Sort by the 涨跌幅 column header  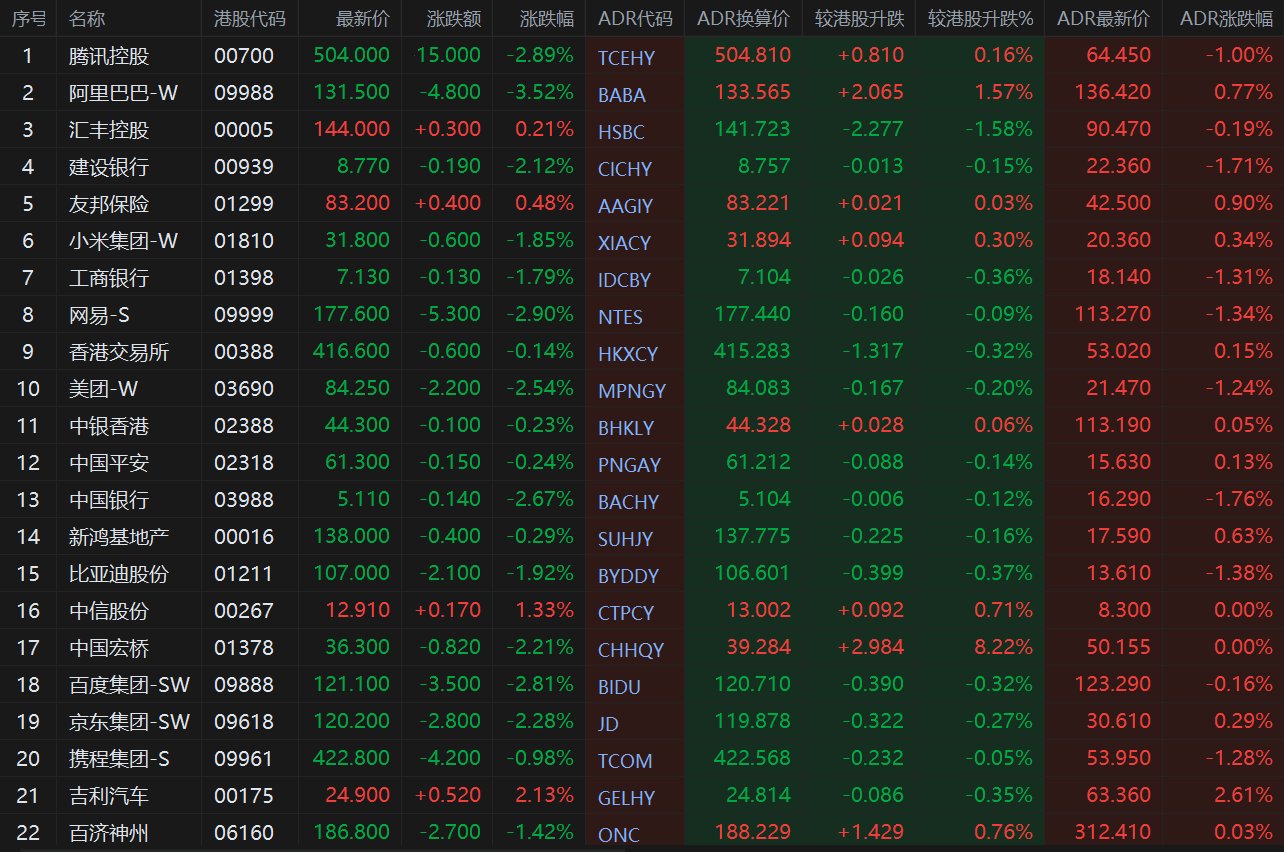coord(547,19)
